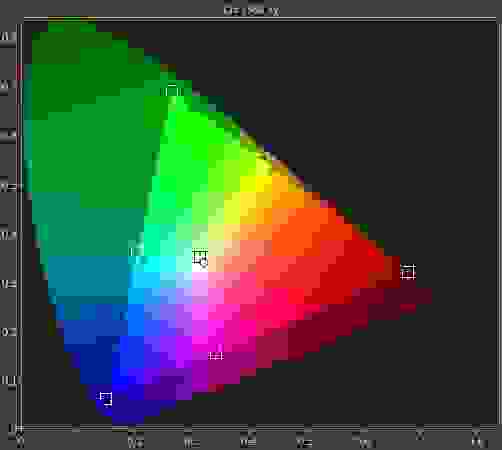Click the cyan marker left of white point
The width and height of the screenshot is (502, 450).
pos(133,251)
